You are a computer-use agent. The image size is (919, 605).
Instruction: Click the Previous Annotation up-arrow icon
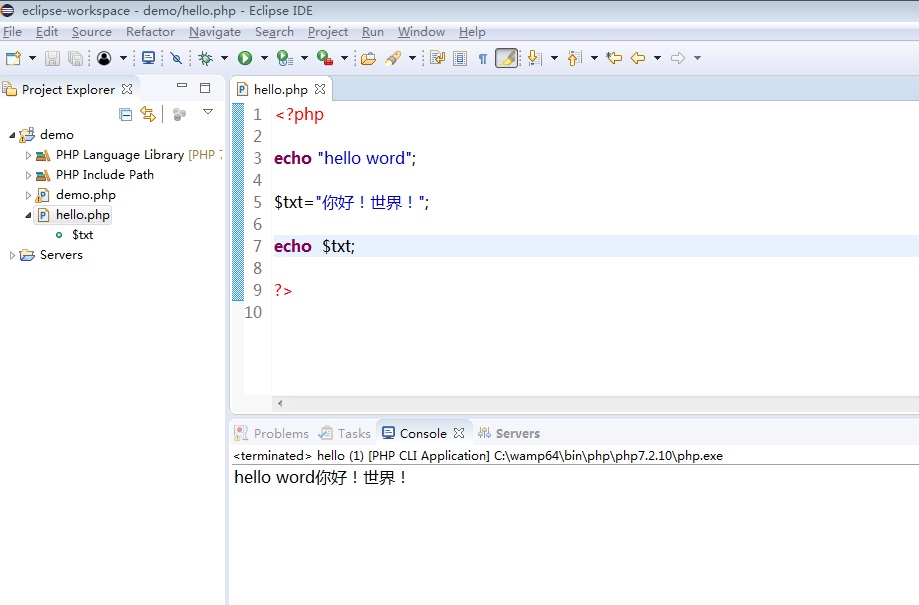(574, 58)
